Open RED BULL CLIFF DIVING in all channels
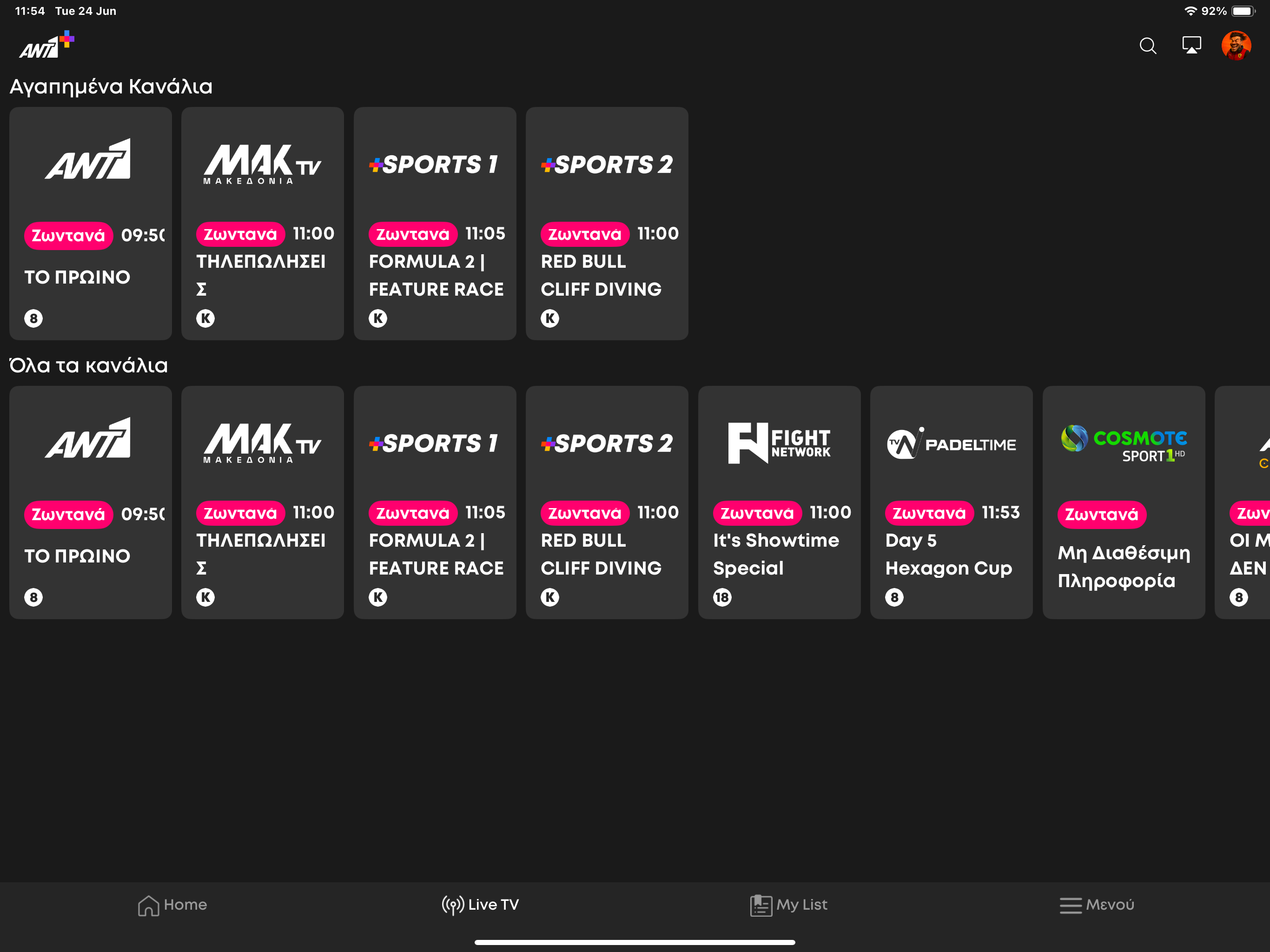Image resolution: width=1270 pixels, height=952 pixels. 601,554
